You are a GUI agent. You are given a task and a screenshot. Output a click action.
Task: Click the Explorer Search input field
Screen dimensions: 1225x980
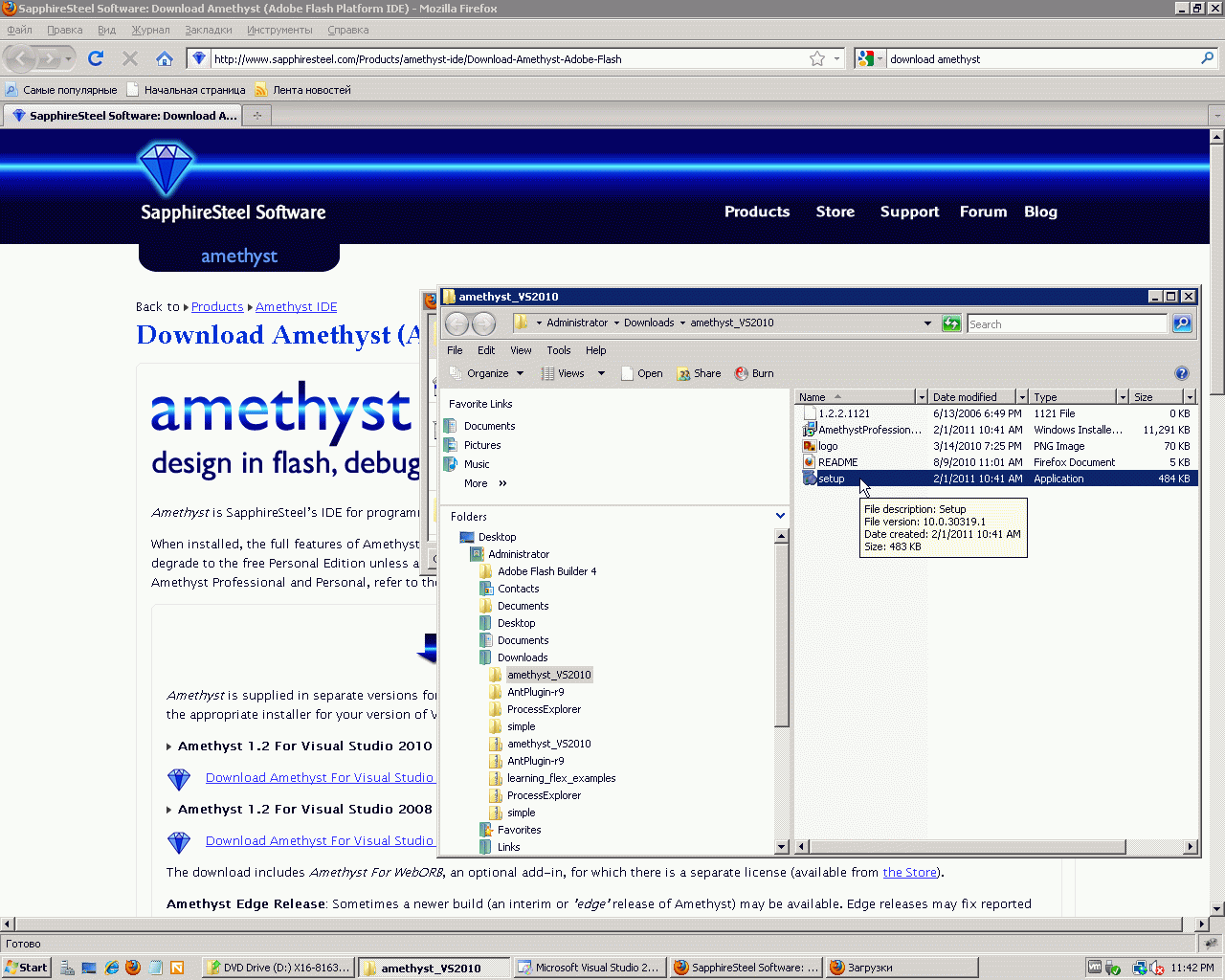click(x=1067, y=323)
